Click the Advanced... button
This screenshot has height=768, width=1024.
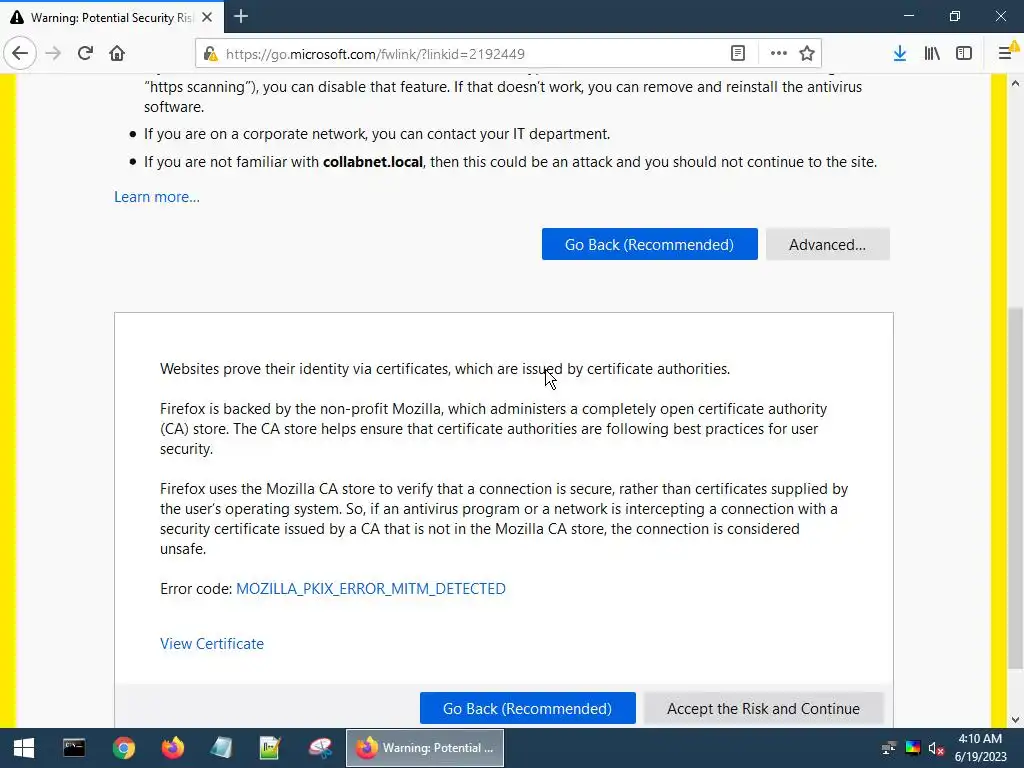[x=827, y=244]
